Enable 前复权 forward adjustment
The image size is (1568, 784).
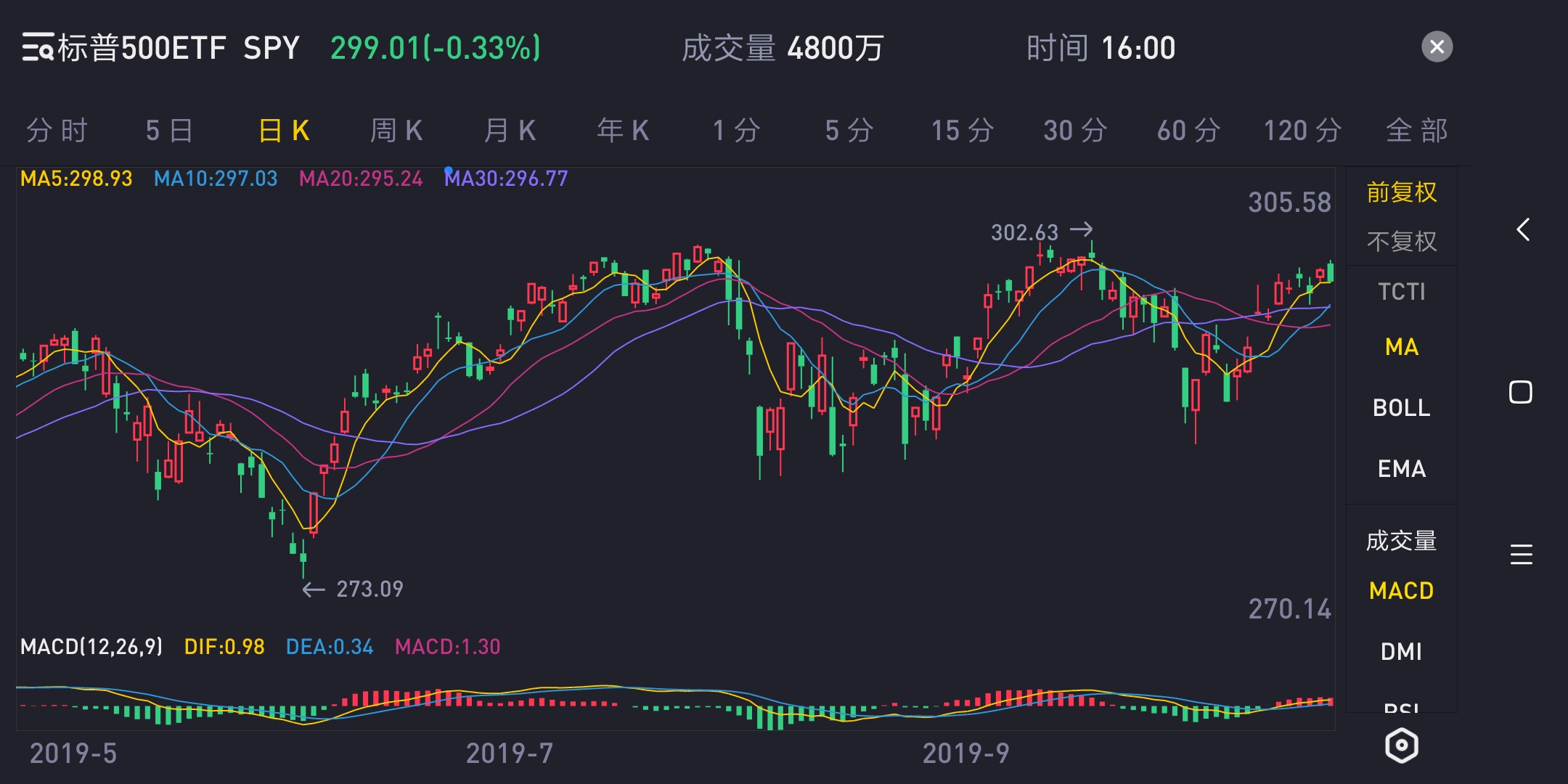(x=1401, y=192)
